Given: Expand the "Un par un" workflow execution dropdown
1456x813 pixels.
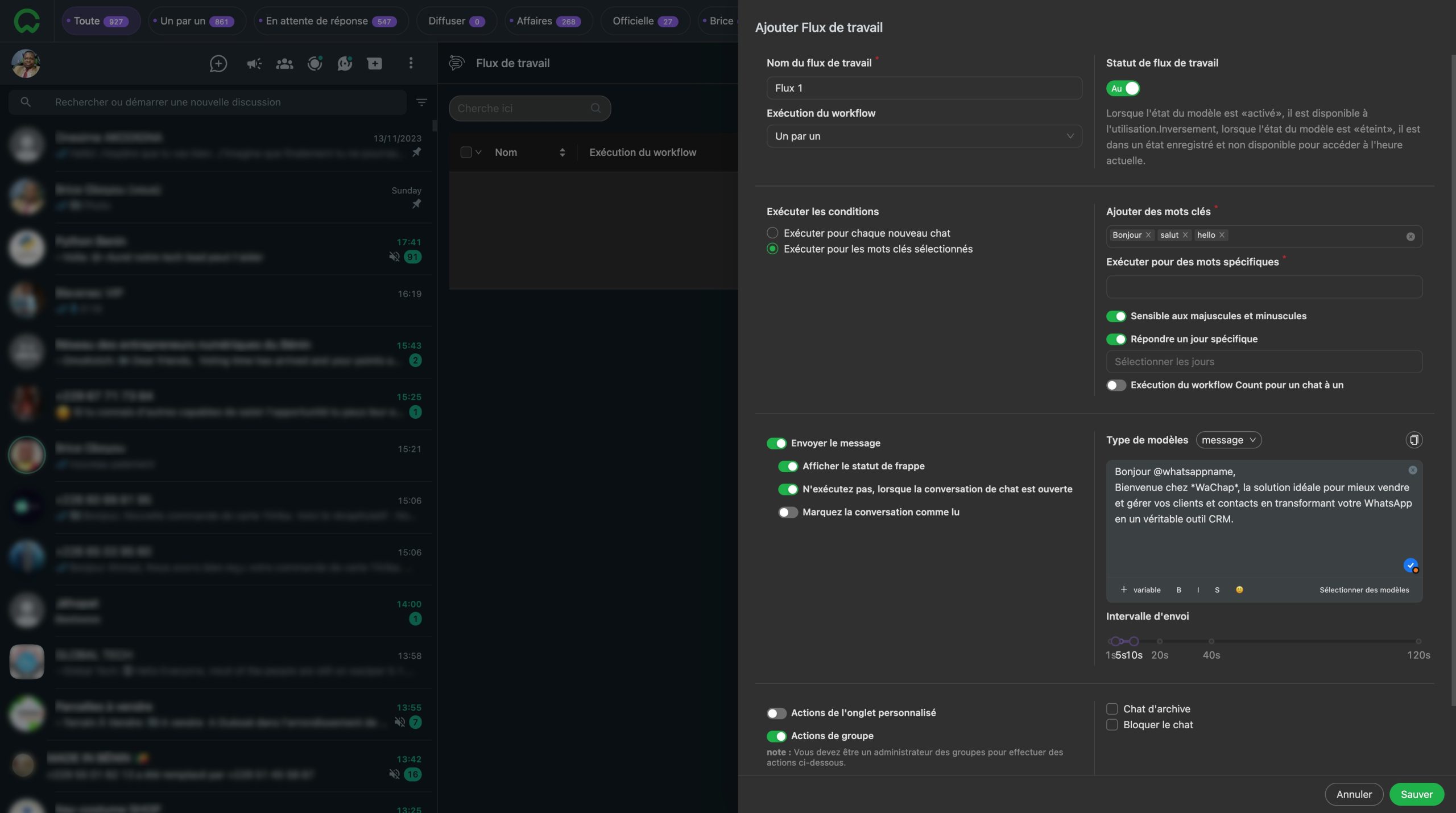Looking at the screenshot, I should pyautogui.click(x=924, y=137).
